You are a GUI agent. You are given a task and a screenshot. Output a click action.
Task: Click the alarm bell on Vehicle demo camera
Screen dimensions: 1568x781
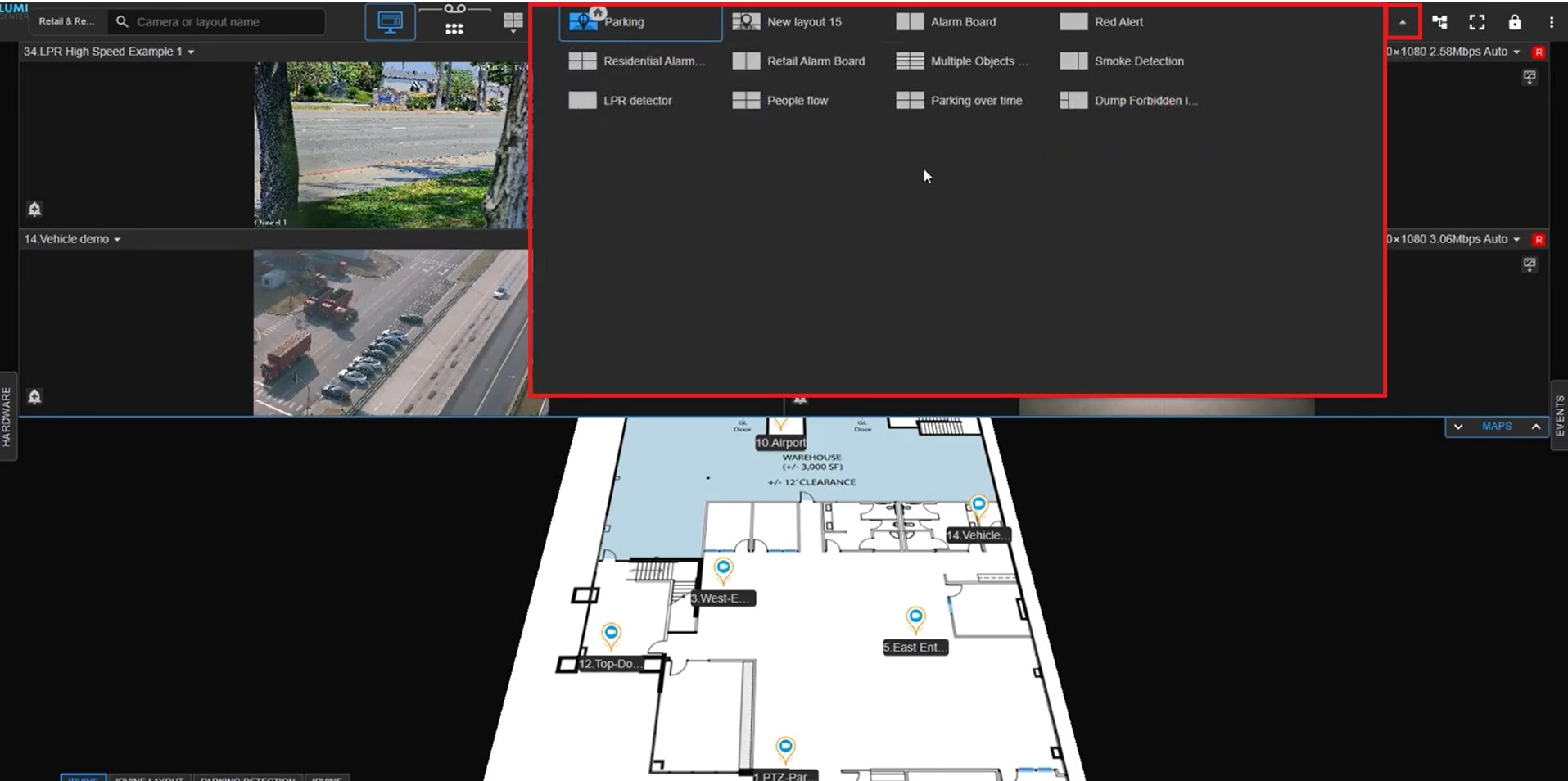click(34, 396)
